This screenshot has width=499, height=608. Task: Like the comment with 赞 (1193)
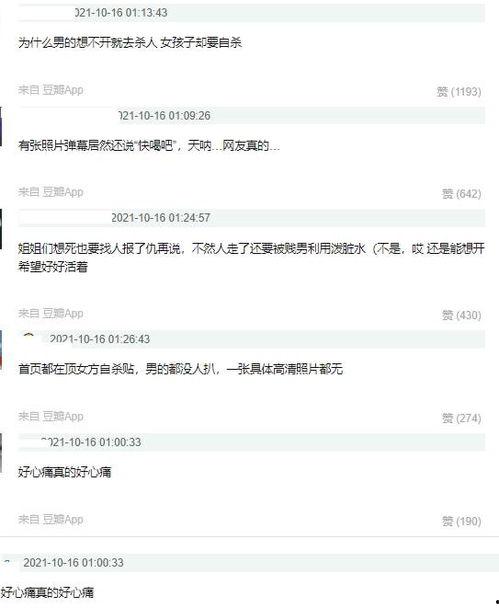coord(459,92)
